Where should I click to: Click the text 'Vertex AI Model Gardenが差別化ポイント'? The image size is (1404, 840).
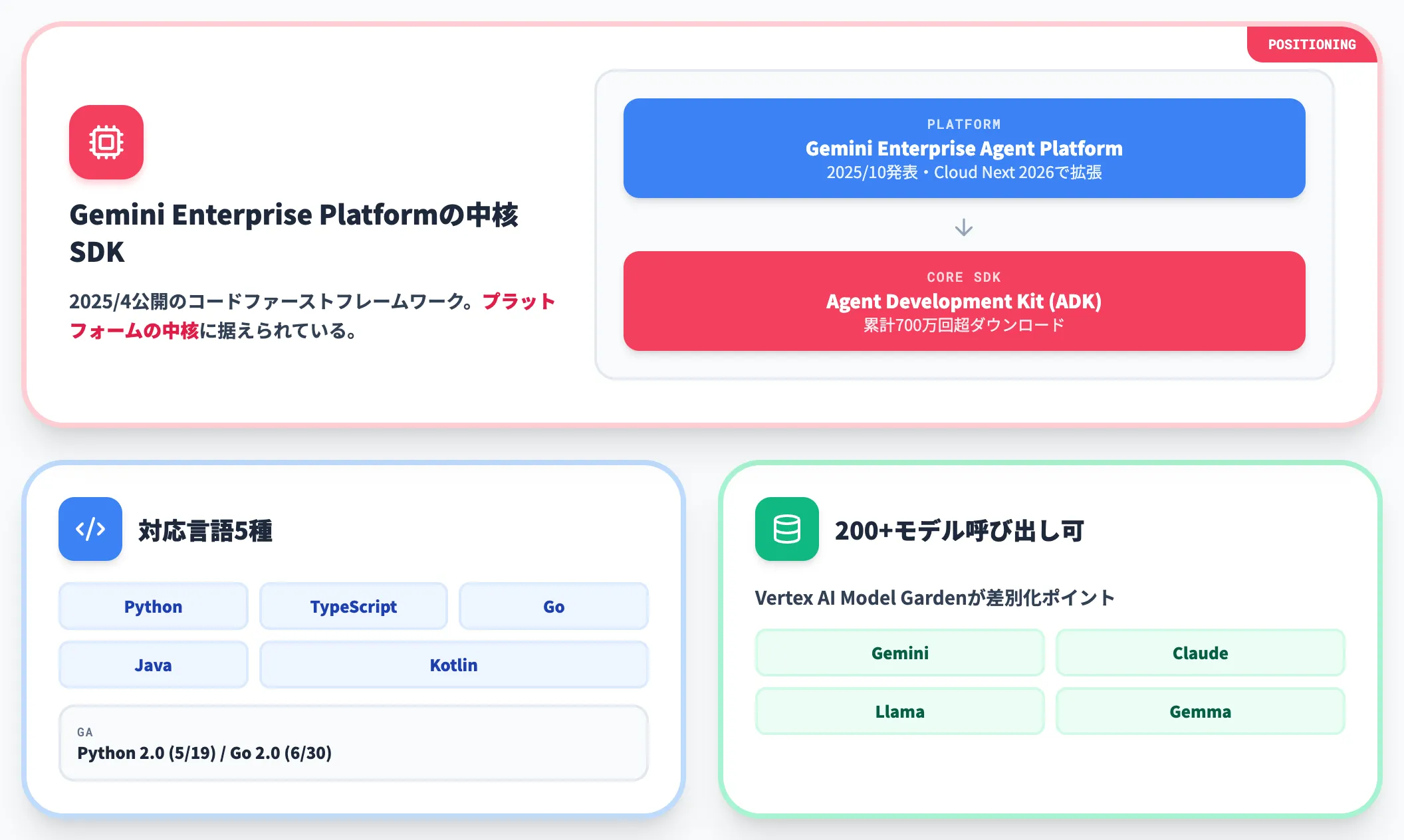(x=935, y=597)
